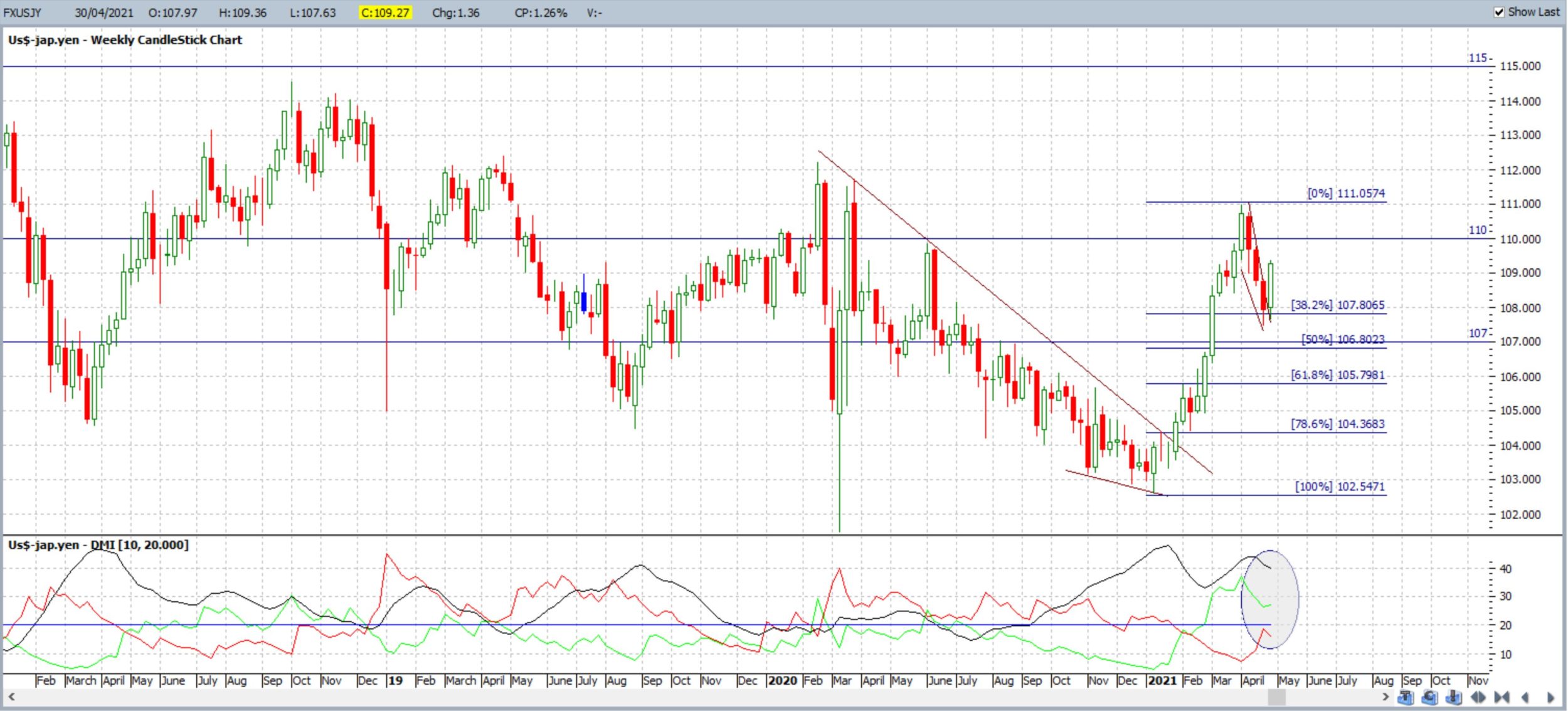Click the blue 'T' folder icon
This screenshot has width=1568, height=711.
click(1405, 697)
